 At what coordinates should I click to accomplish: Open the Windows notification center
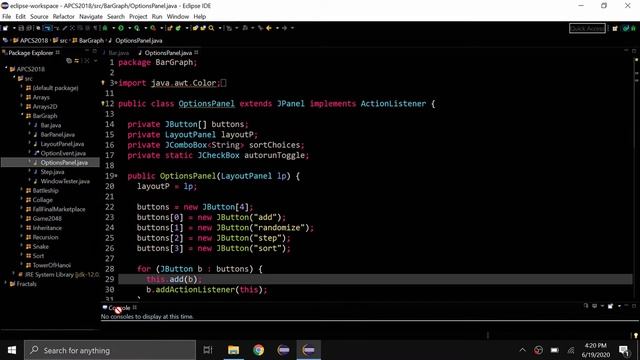pyautogui.click(x=624, y=350)
